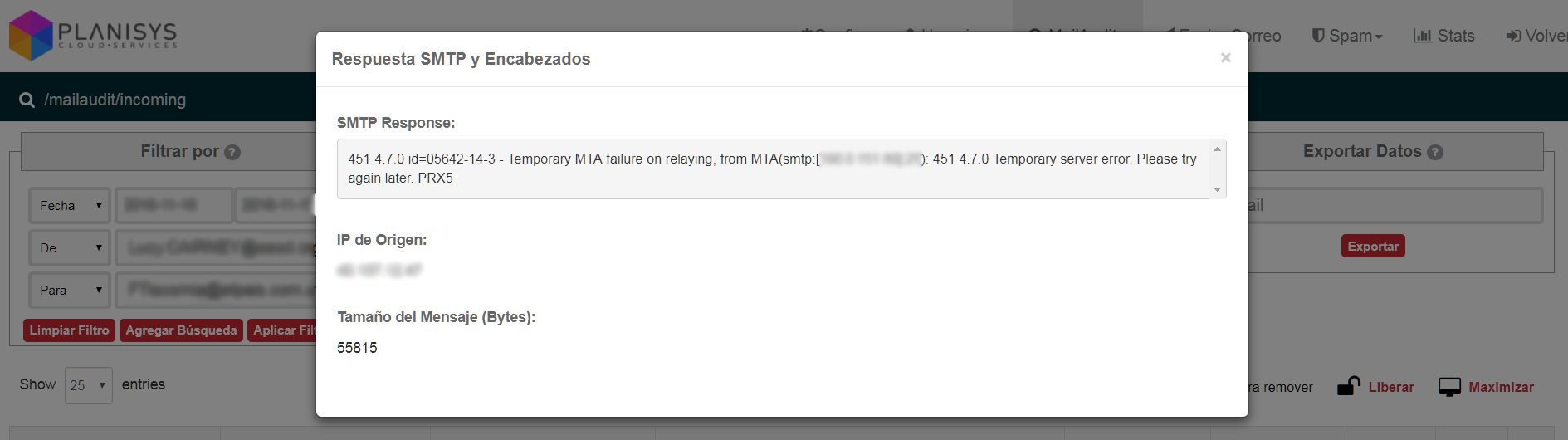Viewport: 1568px width, 440px height.
Task: Click the Planisys logo
Action: 93,36
